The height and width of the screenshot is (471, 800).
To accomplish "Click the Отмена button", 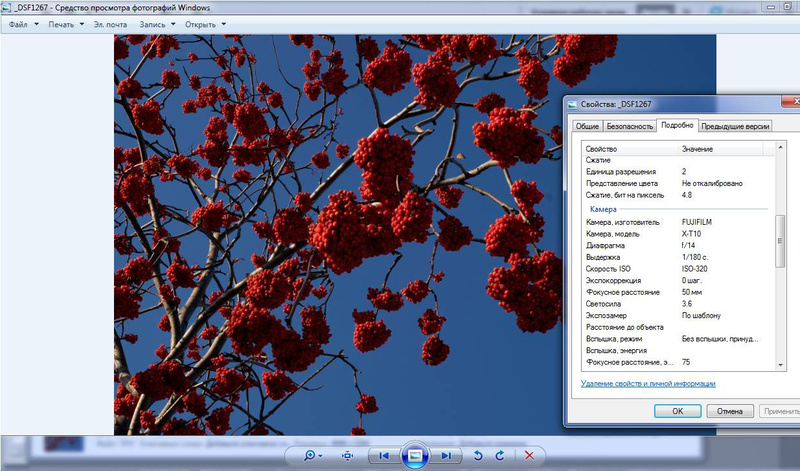I will click(730, 411).
